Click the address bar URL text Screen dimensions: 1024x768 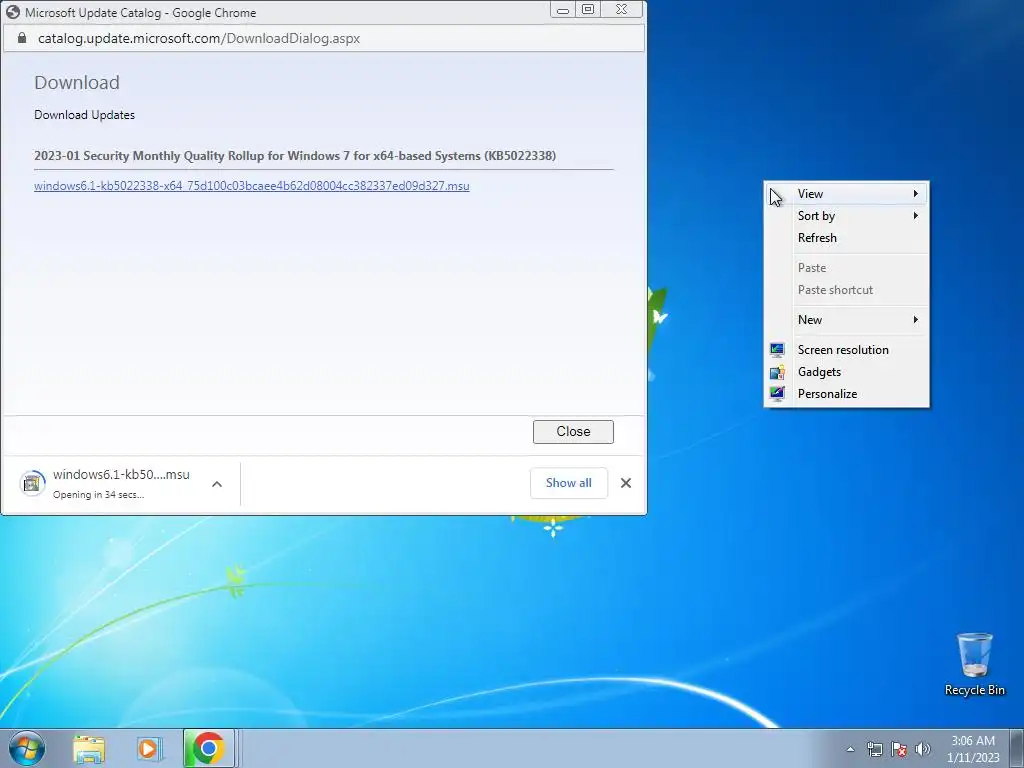(x=199, y=38)
